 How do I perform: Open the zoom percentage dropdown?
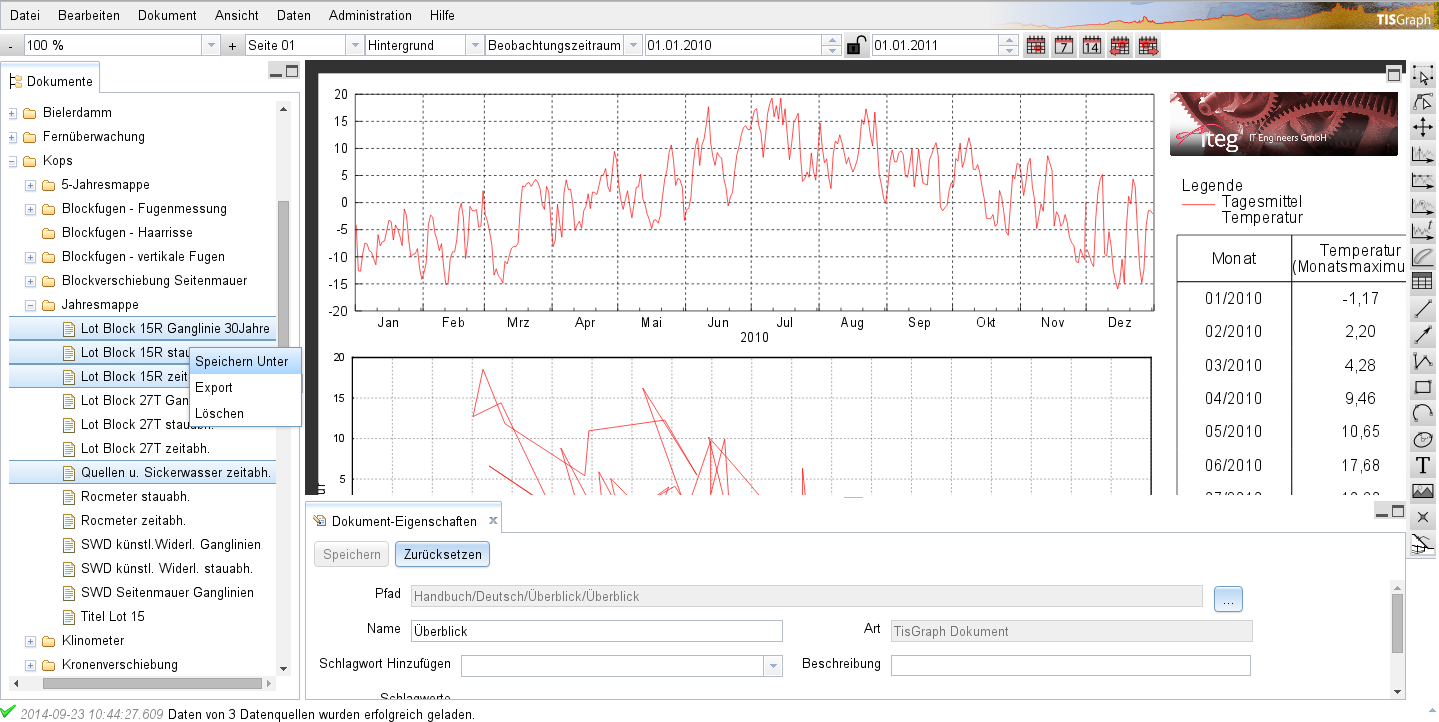click(211, 45)
